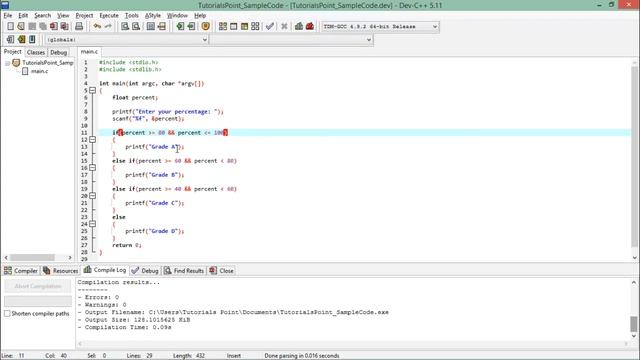Open the Execute menu
This screenshot has height=360, width=640.
click(109, 16)
